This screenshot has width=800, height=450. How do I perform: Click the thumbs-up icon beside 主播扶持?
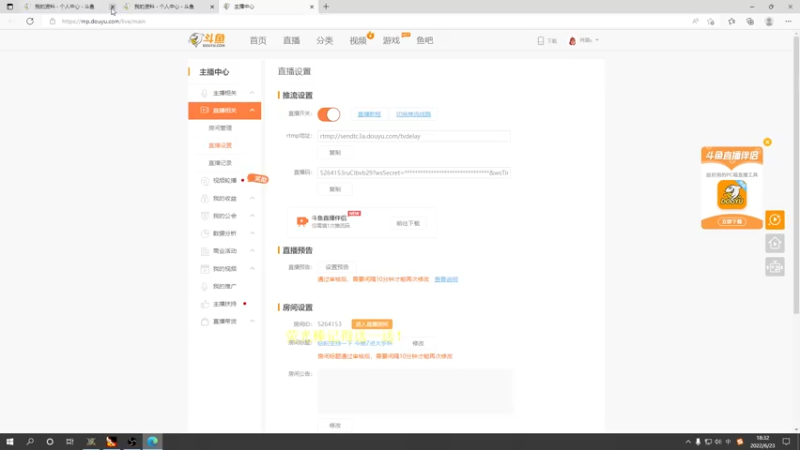205,304
